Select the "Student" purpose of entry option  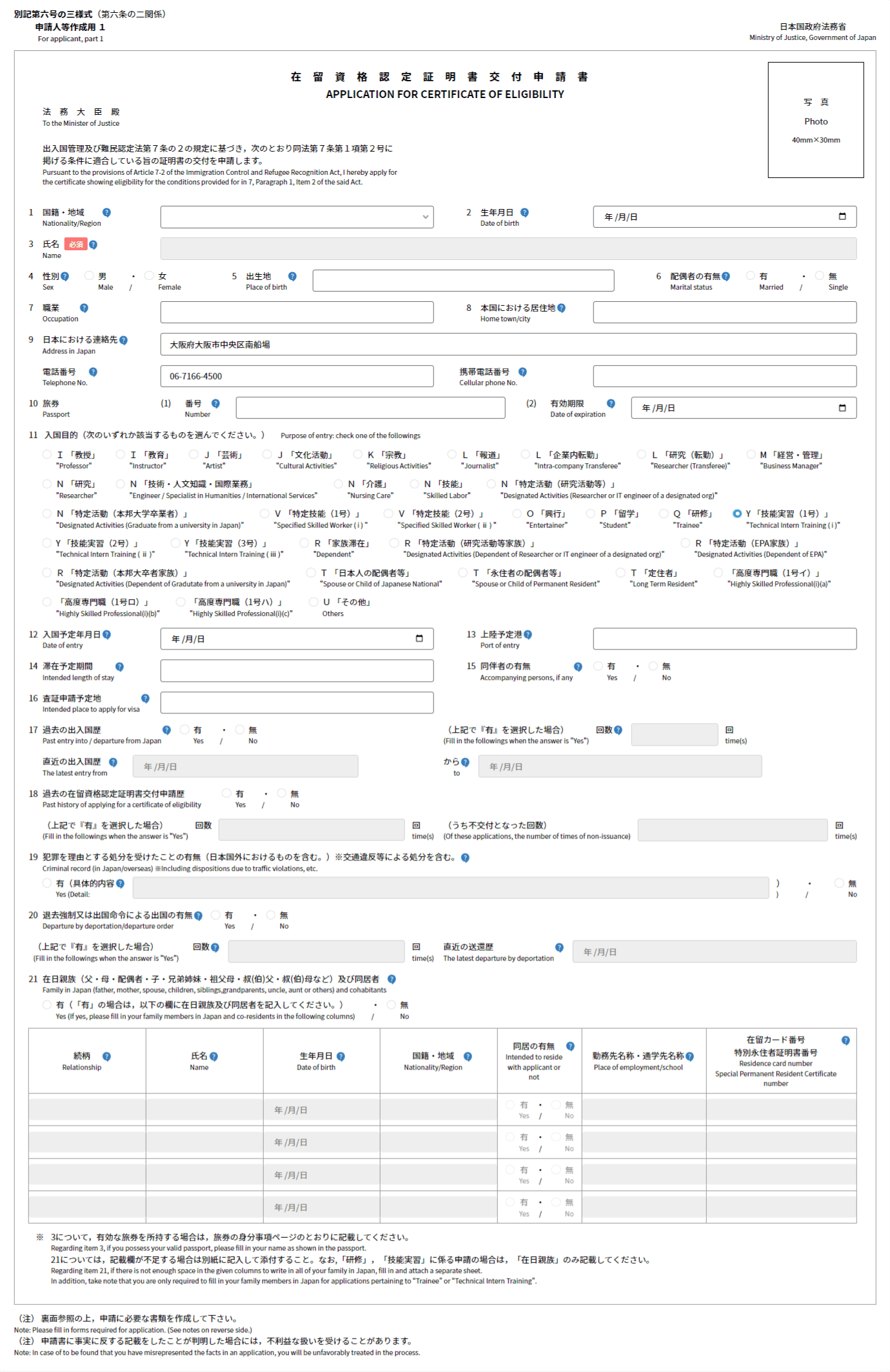pyautogui.click(x=591, y=514)
